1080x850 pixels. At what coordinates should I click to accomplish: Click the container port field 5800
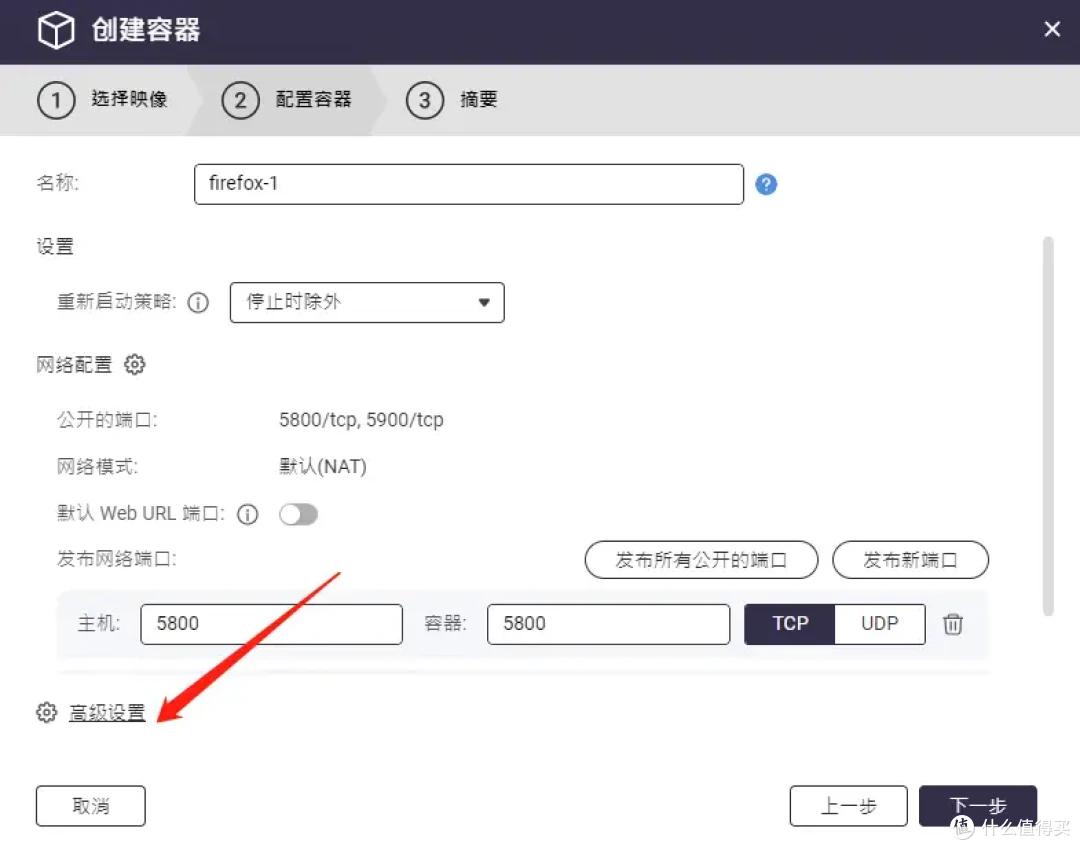click(x=608, y=624)
